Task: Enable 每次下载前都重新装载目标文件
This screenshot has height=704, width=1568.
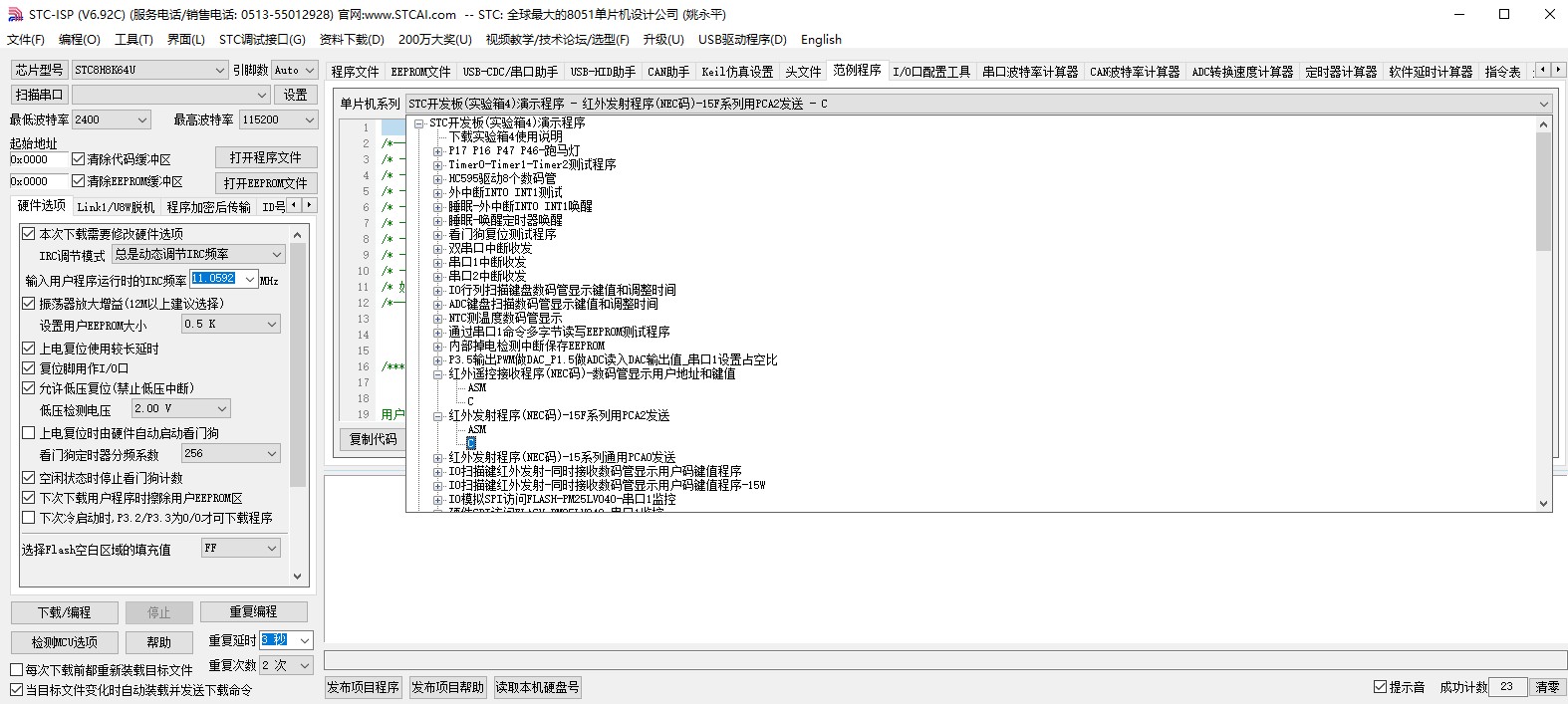Action: (16, 670)
